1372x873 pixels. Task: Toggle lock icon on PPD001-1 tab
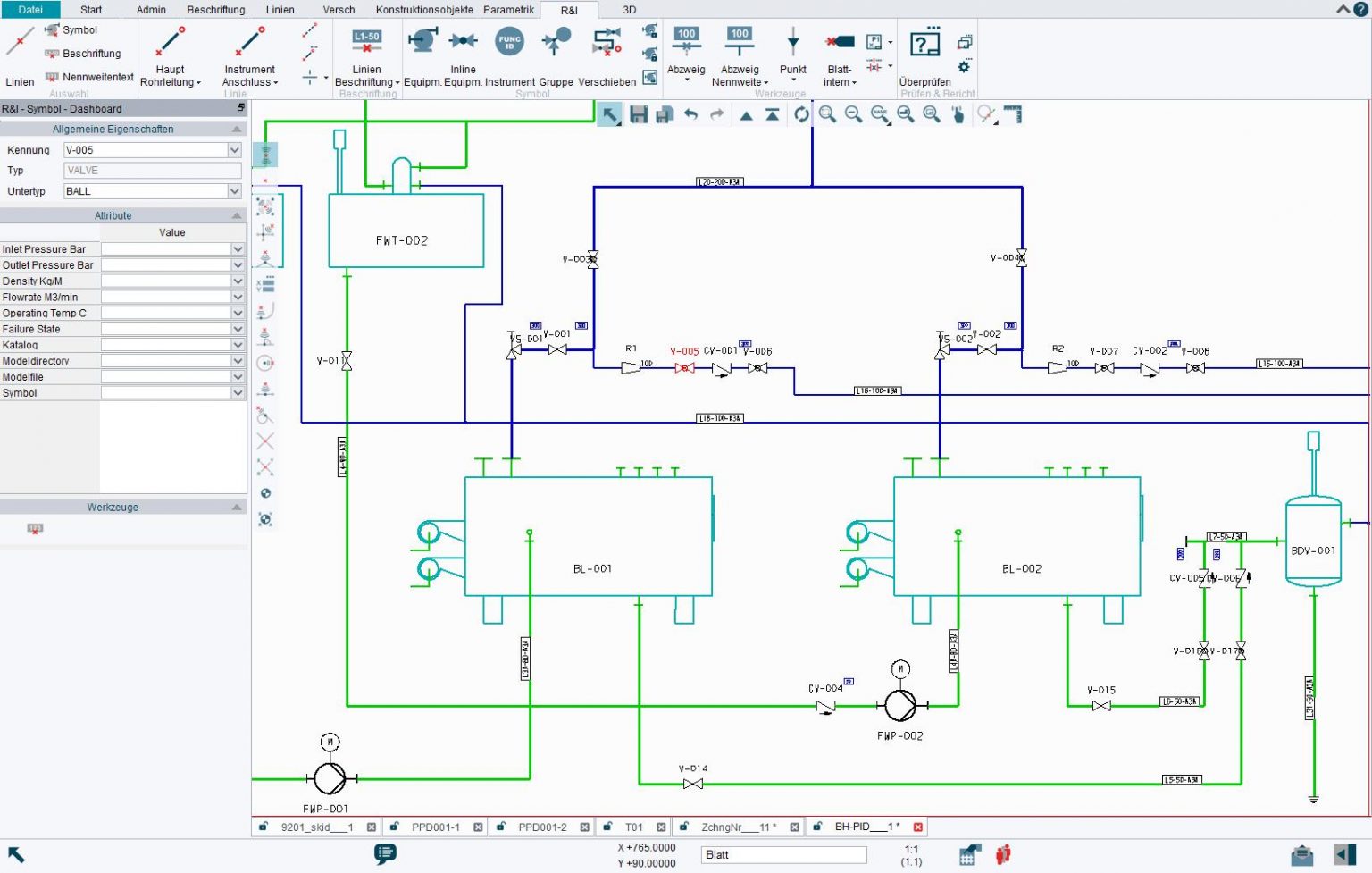(394, 827)
